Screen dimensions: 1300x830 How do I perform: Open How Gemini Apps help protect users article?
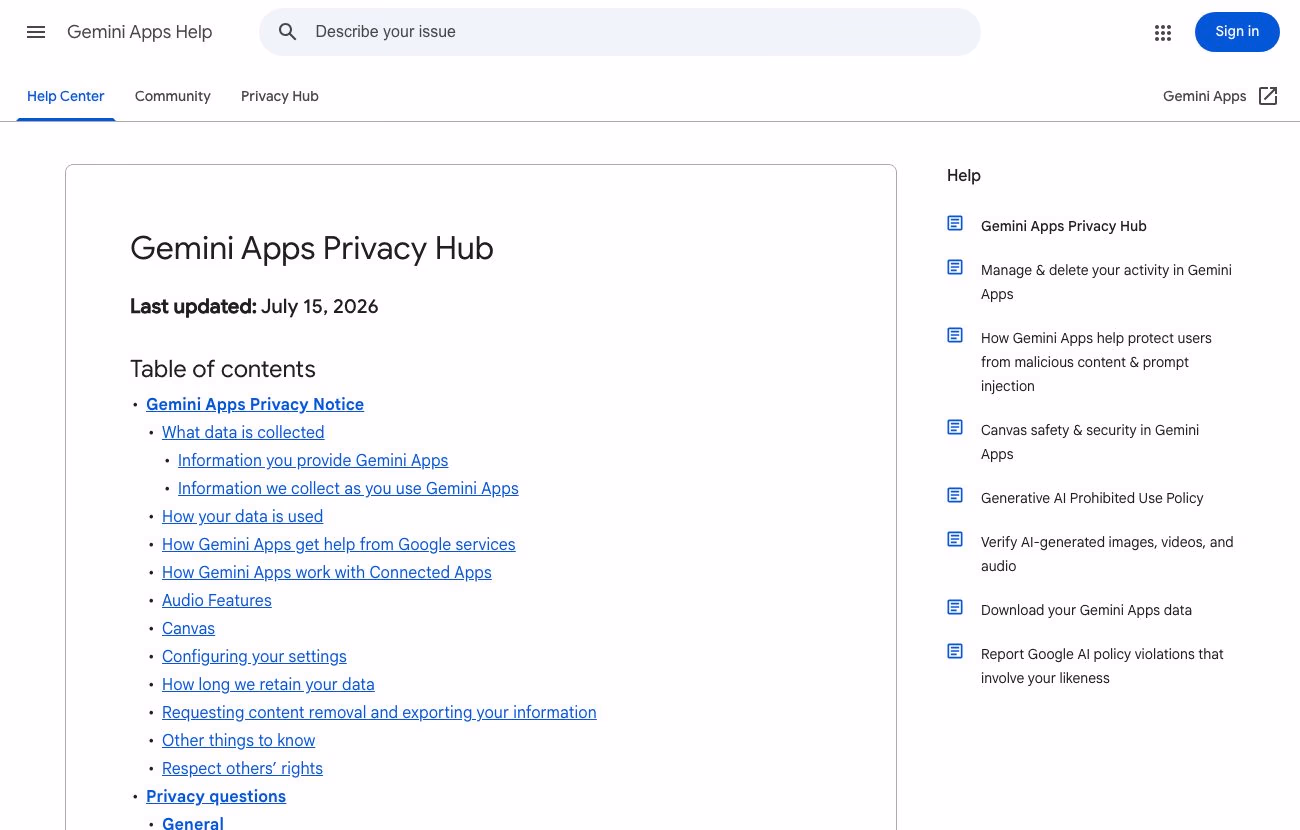[x=1096, y=362]
